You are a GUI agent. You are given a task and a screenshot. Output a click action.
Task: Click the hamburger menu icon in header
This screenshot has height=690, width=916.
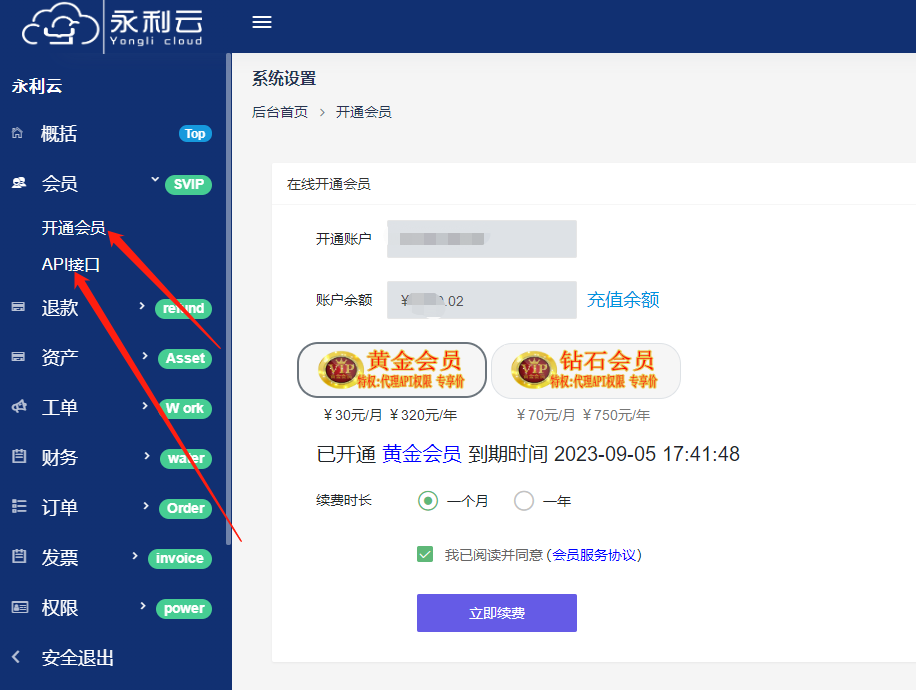click(x=262, y=23)
